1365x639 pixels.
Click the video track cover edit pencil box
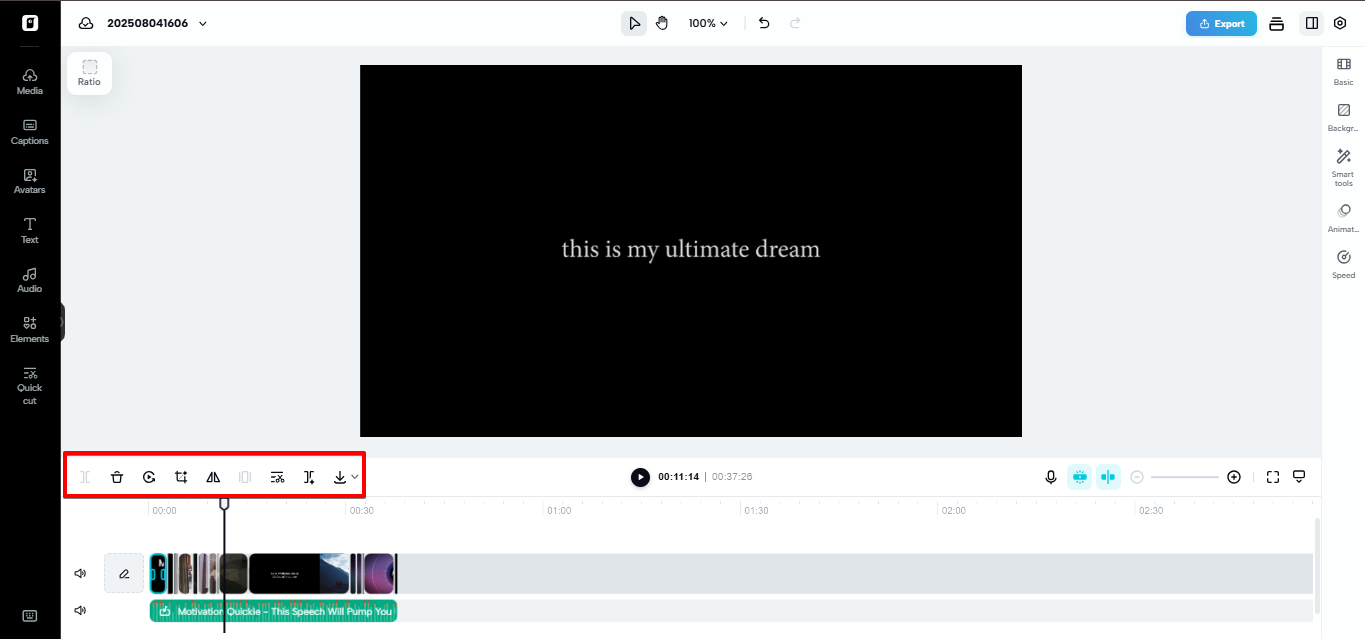pyautogui.click(x=124, y=574)
